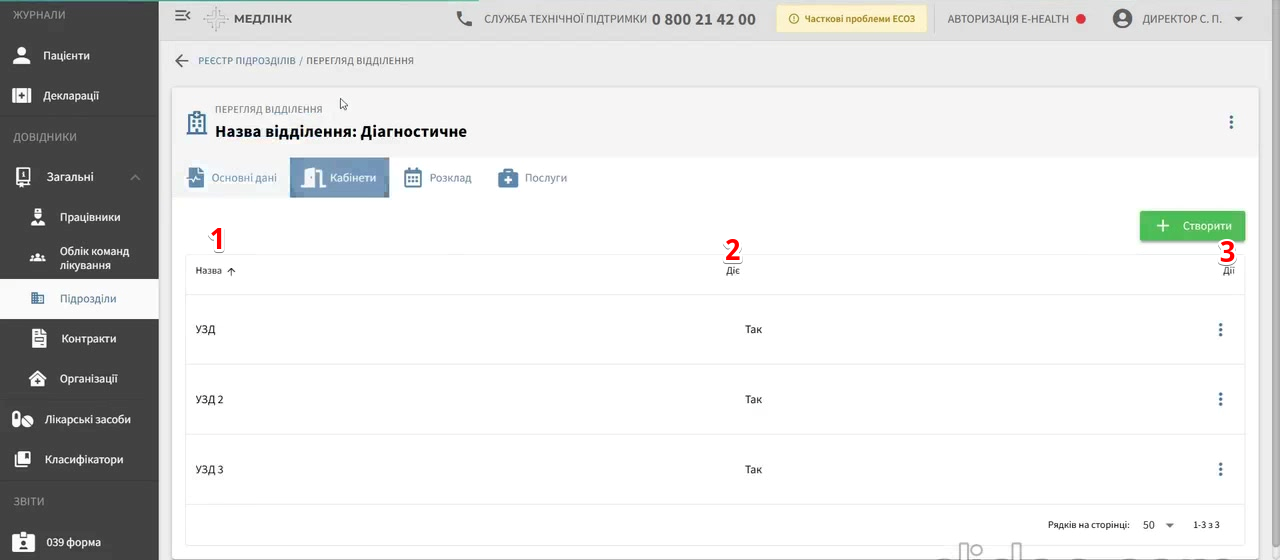Switch to the Кабінети tab
The width and height of the screenshot is (1280, 560).
coord(339,178)
